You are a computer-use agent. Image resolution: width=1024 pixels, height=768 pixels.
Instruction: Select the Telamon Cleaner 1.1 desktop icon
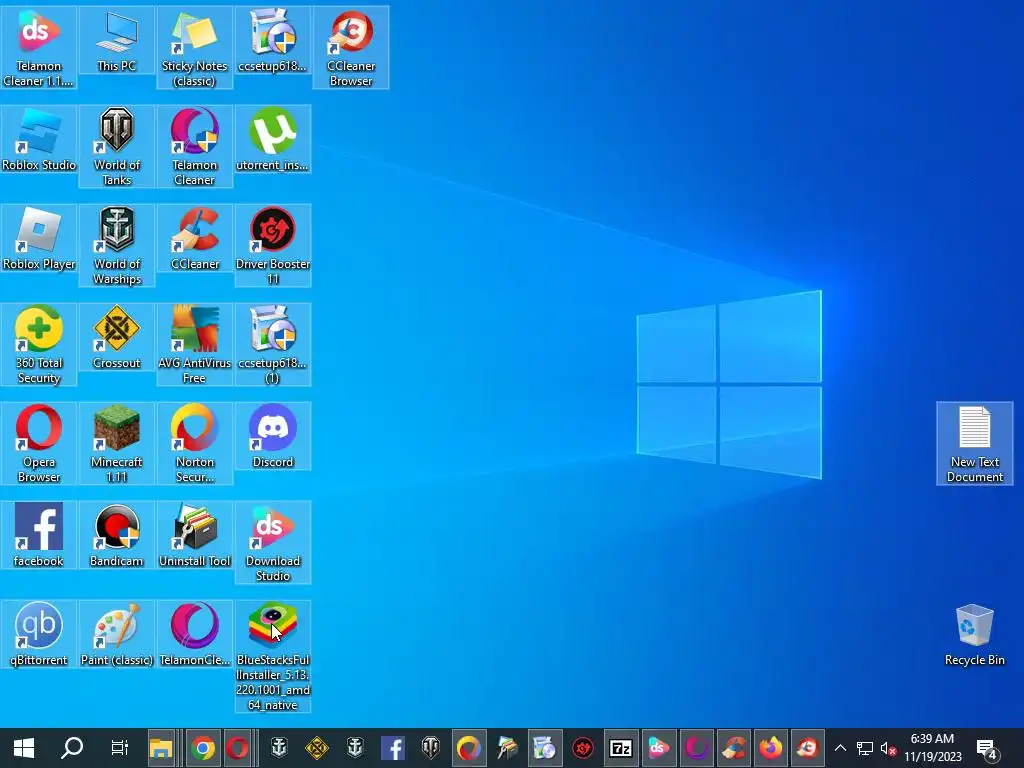(x=39, y=47)
